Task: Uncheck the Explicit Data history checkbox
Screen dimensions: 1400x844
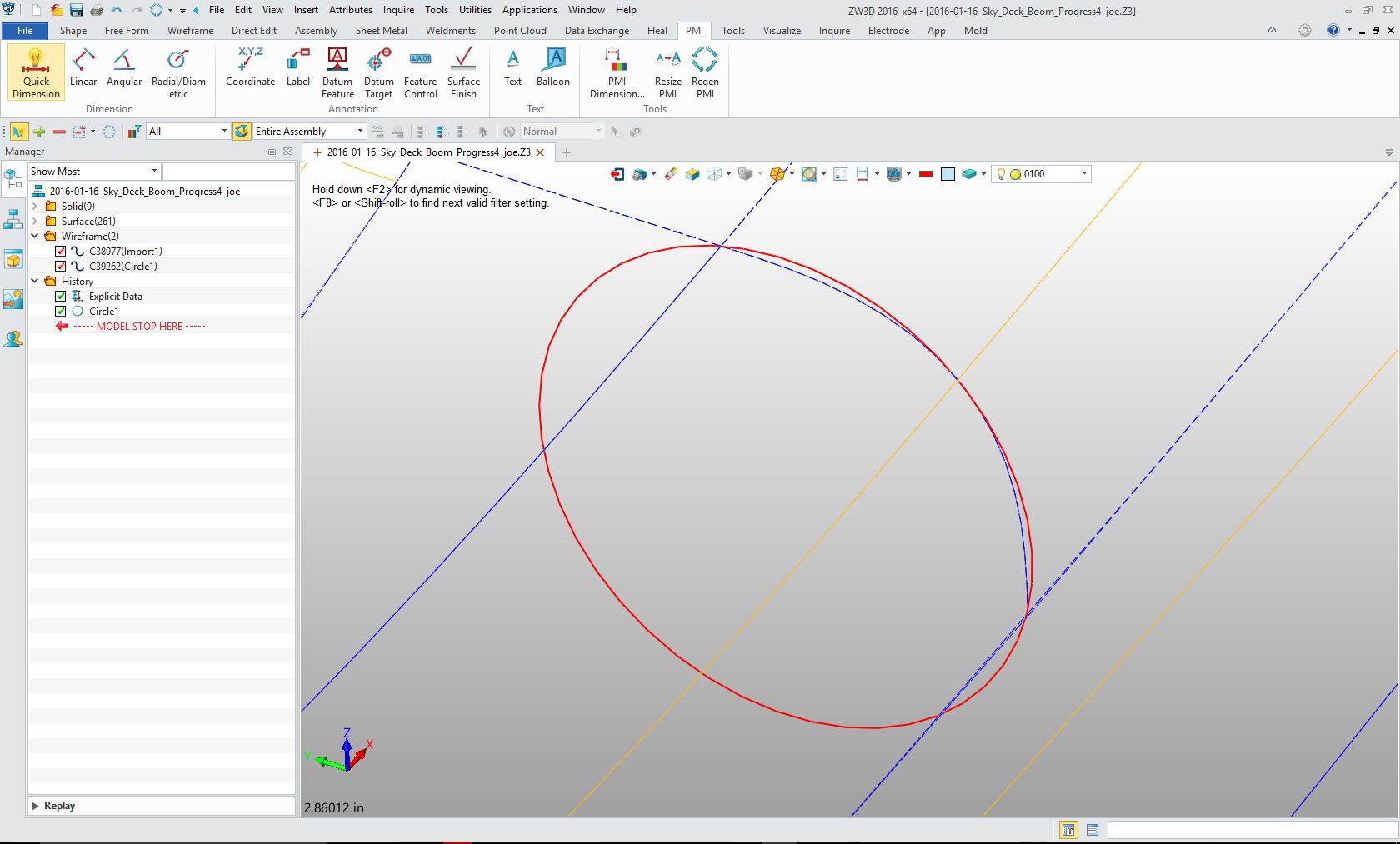Action: [61, 297]
